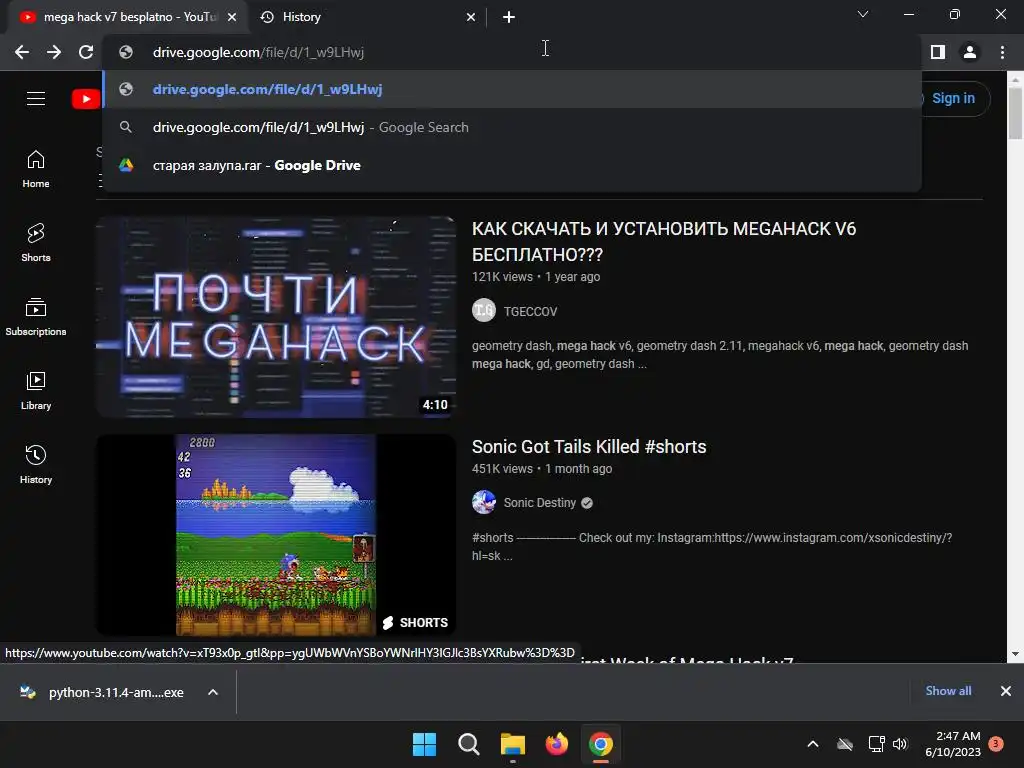Open YouTube hamburger guide menu
The width and height of the screenshot is (1024, 768).
(36, 99)
